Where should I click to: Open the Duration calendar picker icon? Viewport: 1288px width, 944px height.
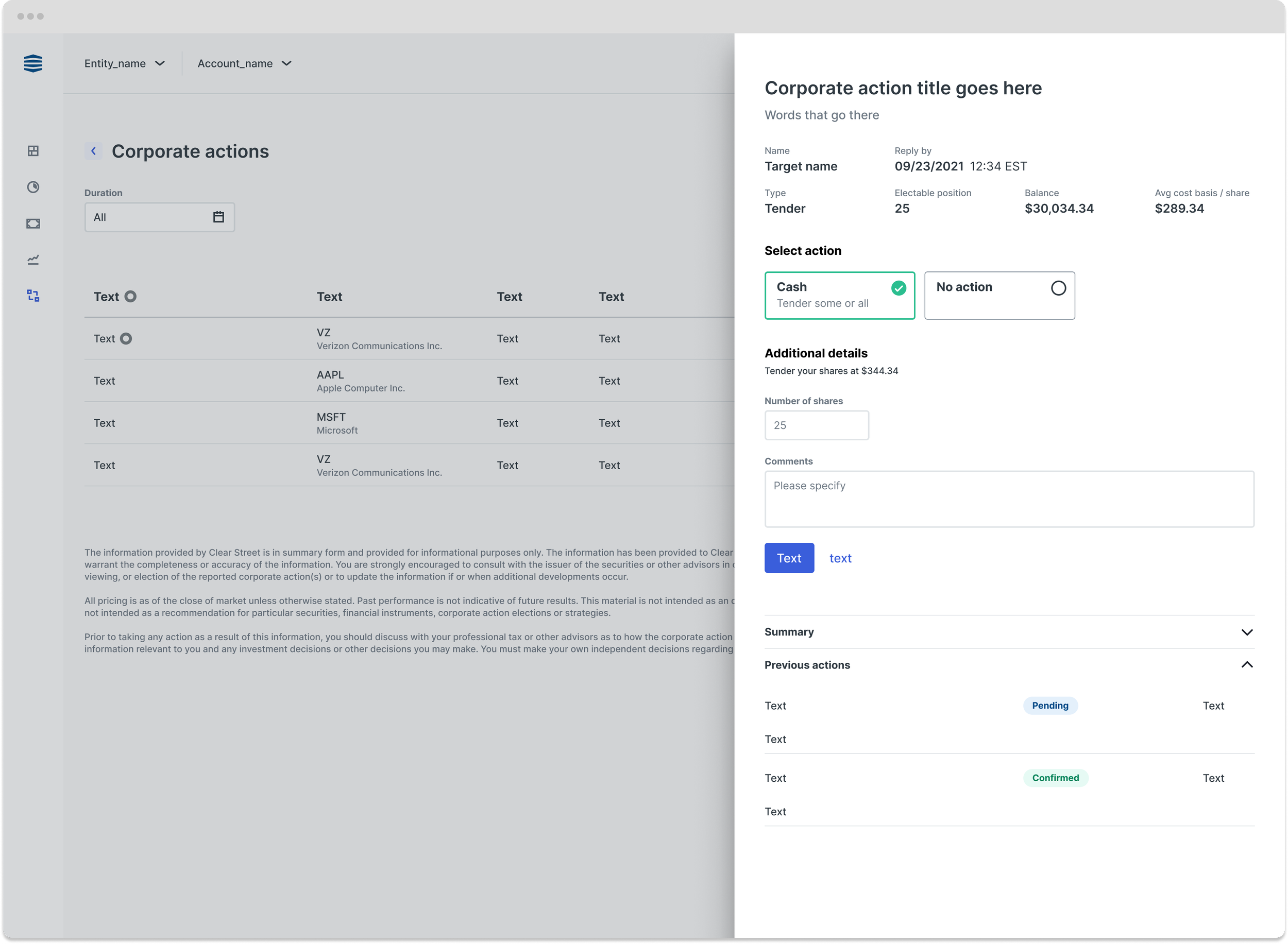click(x=218, y=217)
